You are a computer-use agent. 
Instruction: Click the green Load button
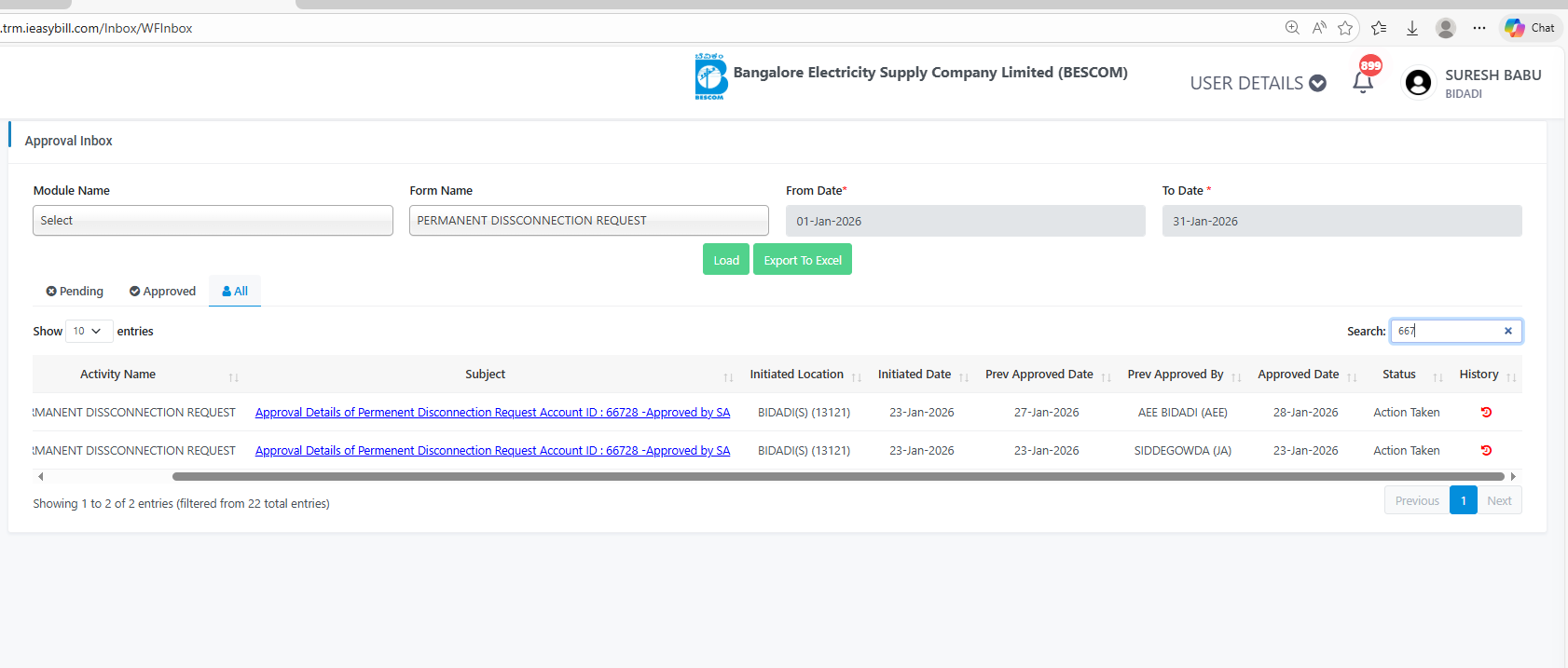click(725, 260)
